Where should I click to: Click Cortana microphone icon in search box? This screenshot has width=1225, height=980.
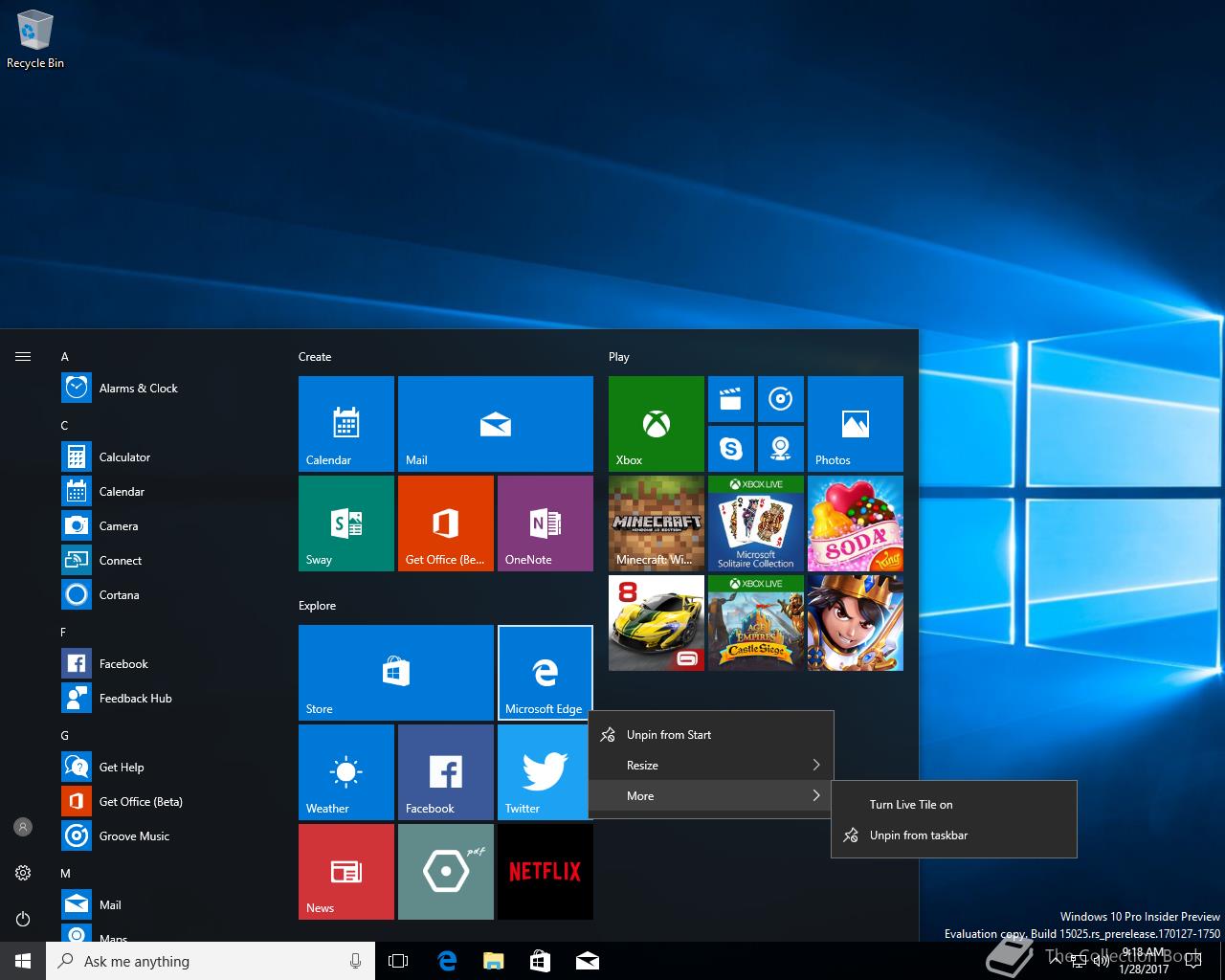click(x=355, y=961)
